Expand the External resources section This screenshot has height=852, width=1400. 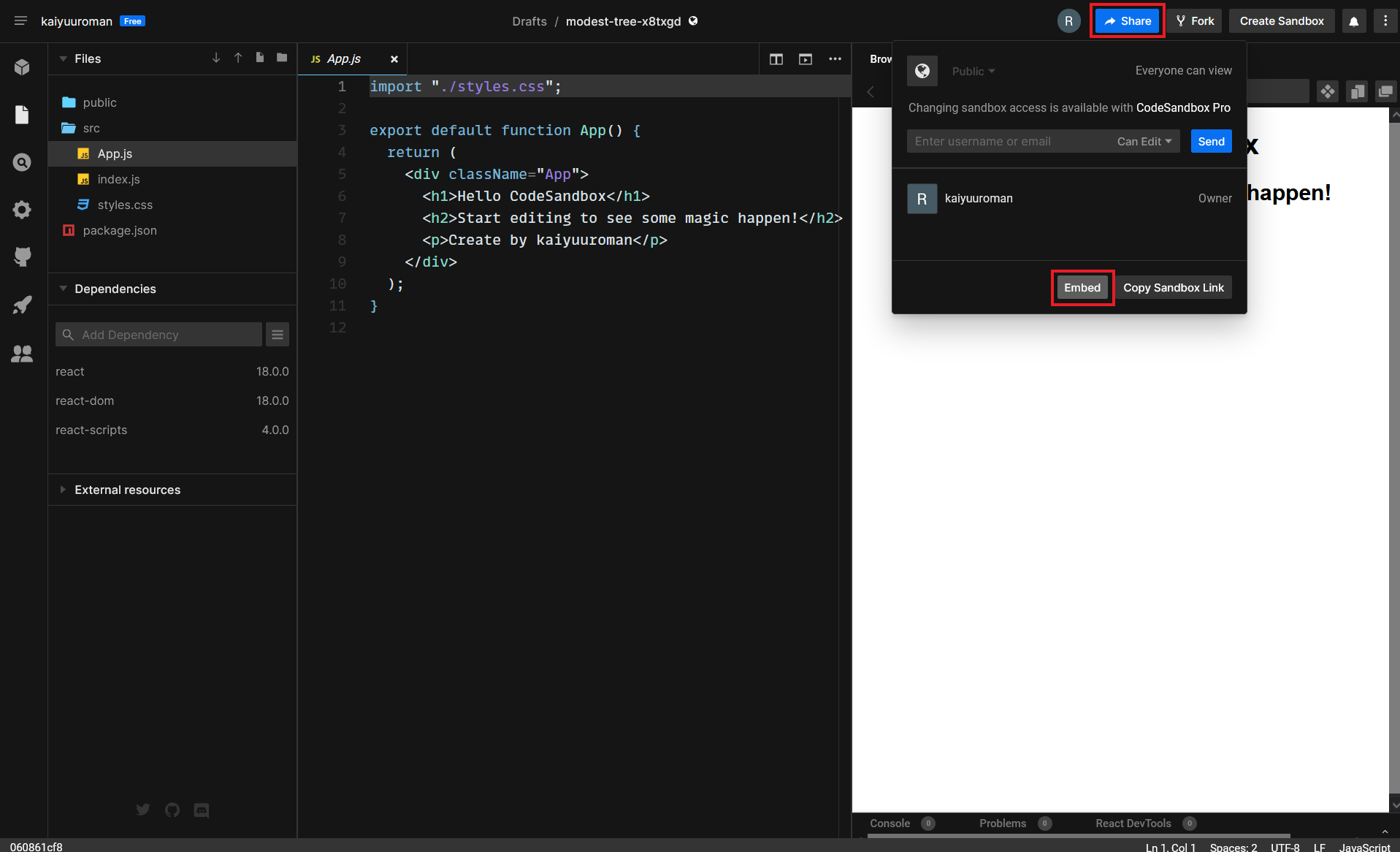point(127,490)
